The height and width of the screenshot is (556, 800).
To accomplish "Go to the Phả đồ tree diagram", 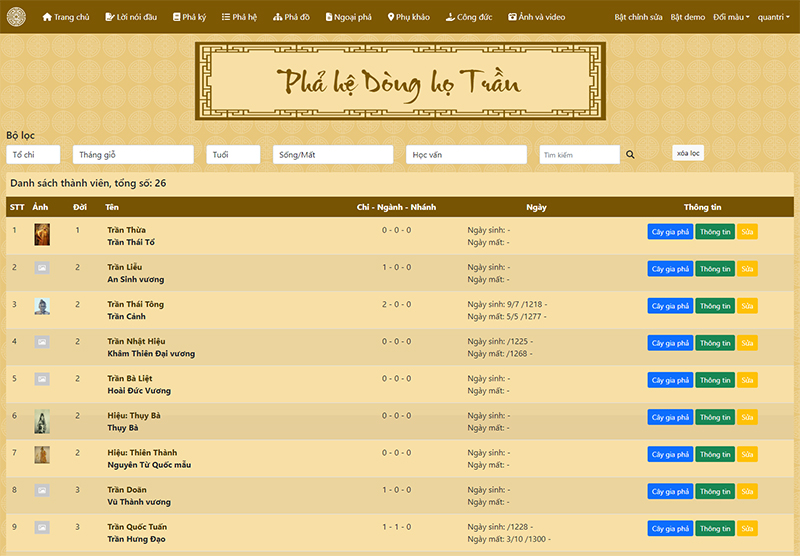I will click(x=292, y=17).
